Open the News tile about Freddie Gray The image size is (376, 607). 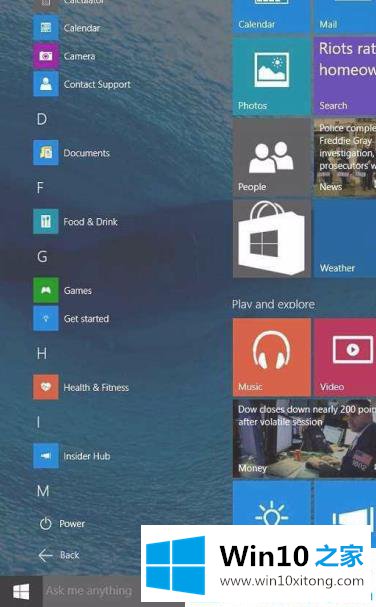pos(345,158)
